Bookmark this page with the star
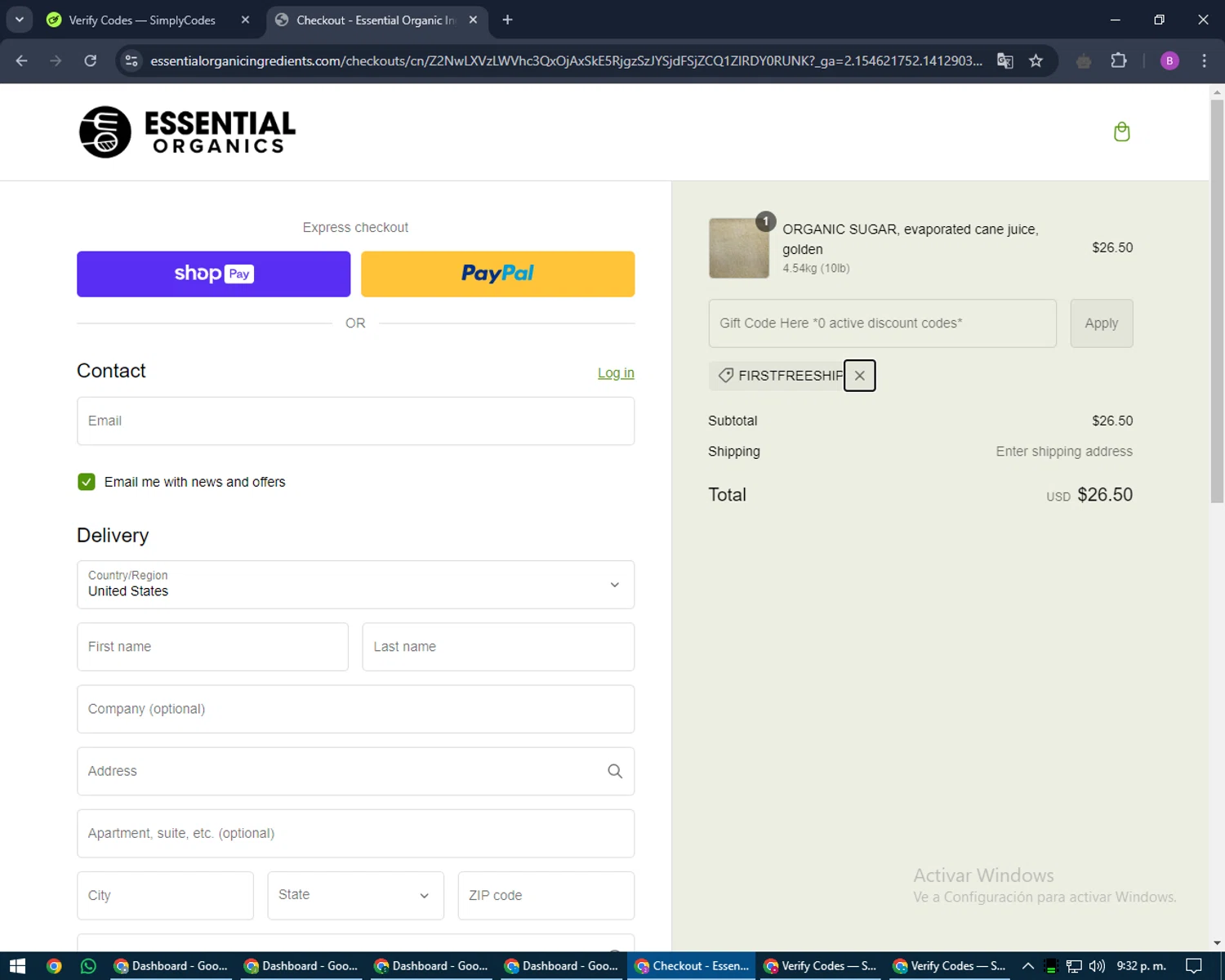The image size is (1225, 980). click(x=1036, y=60)
